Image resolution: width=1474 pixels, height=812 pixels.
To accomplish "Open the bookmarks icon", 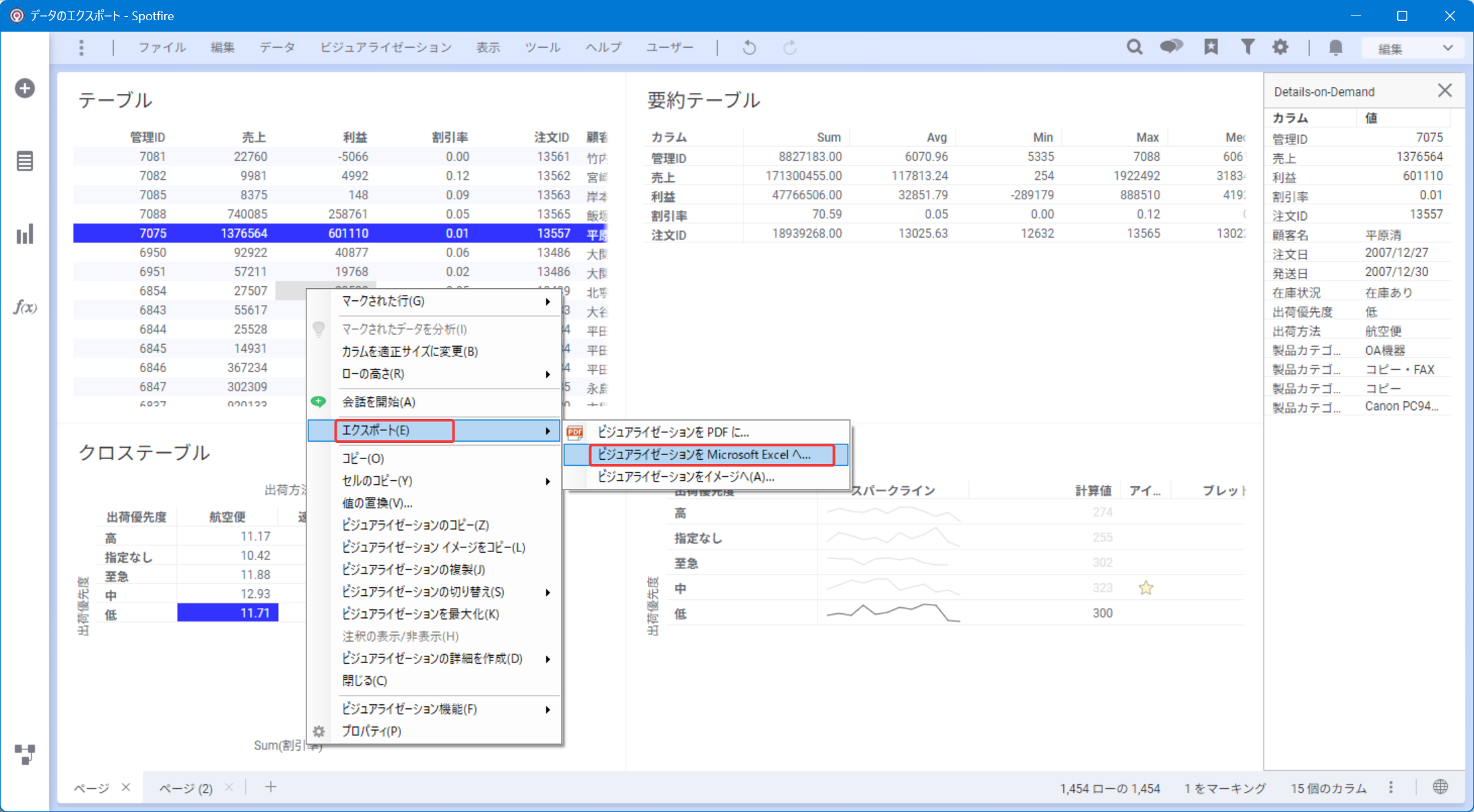I will 1211,46.
